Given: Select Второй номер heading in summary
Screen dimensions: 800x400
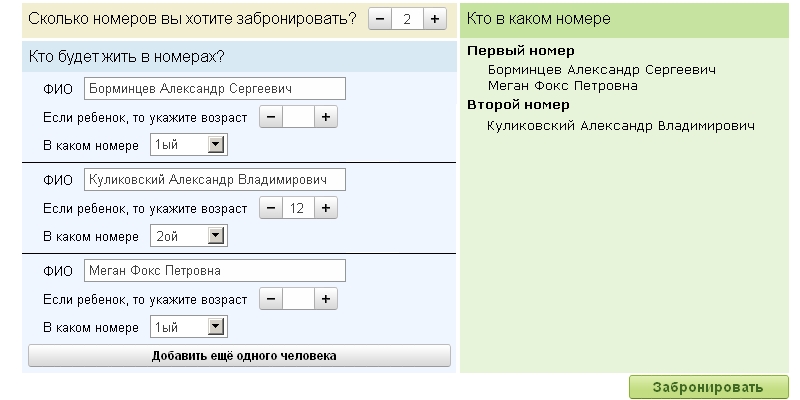Looking at the screenshot, I should tap(517, 104).
